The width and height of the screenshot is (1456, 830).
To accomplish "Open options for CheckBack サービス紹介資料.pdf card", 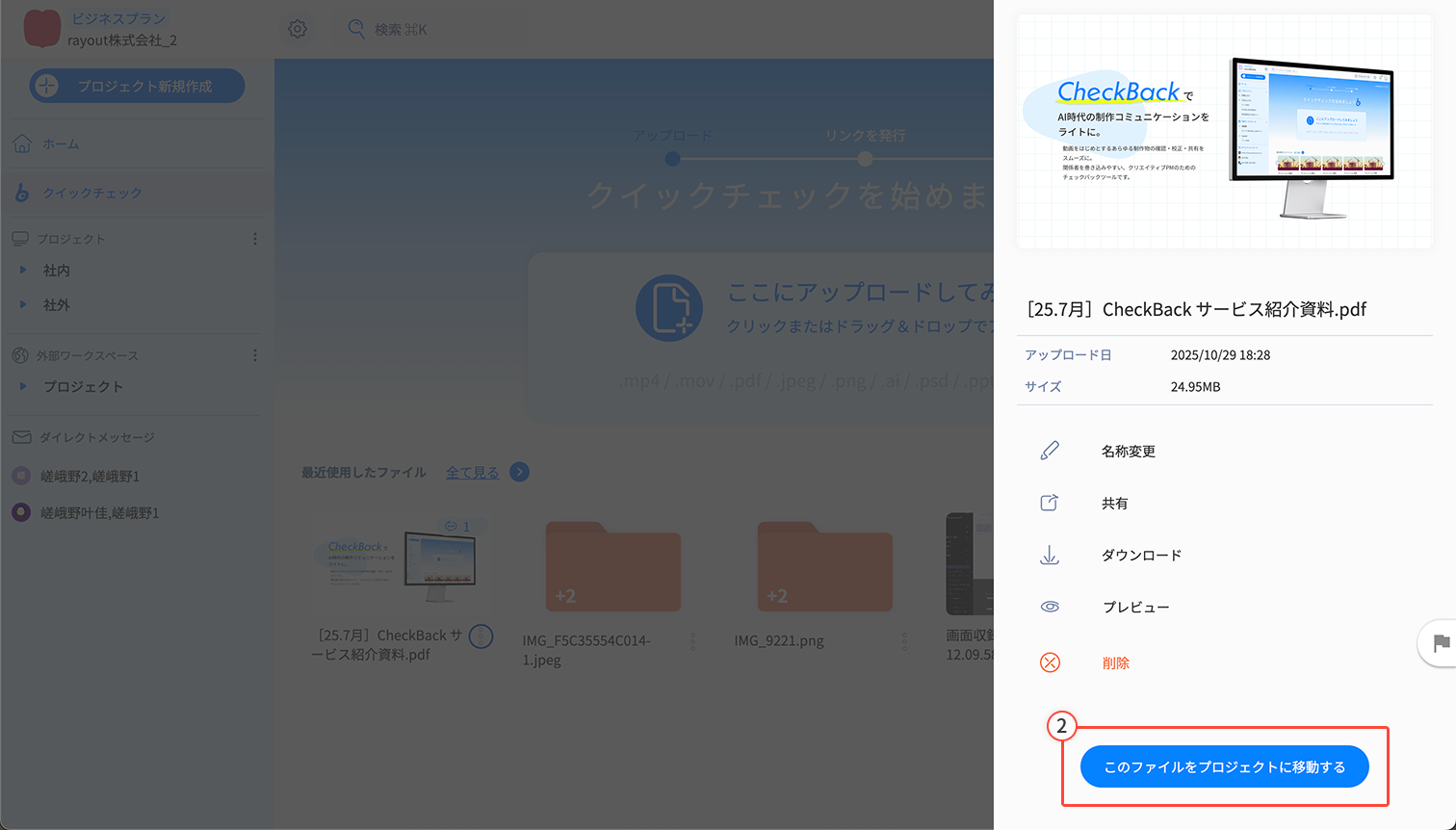I will click(481, 635).
